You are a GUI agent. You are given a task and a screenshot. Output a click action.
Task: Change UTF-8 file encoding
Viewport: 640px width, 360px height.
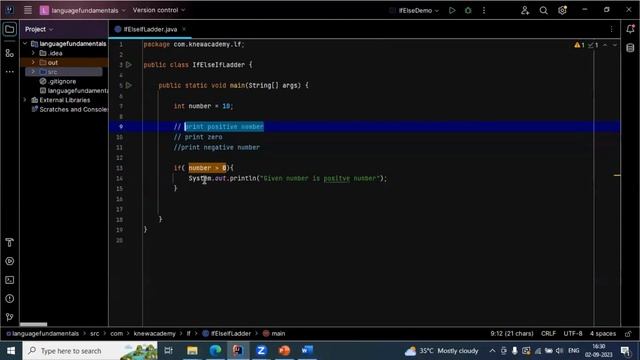(x=573, y=333)
